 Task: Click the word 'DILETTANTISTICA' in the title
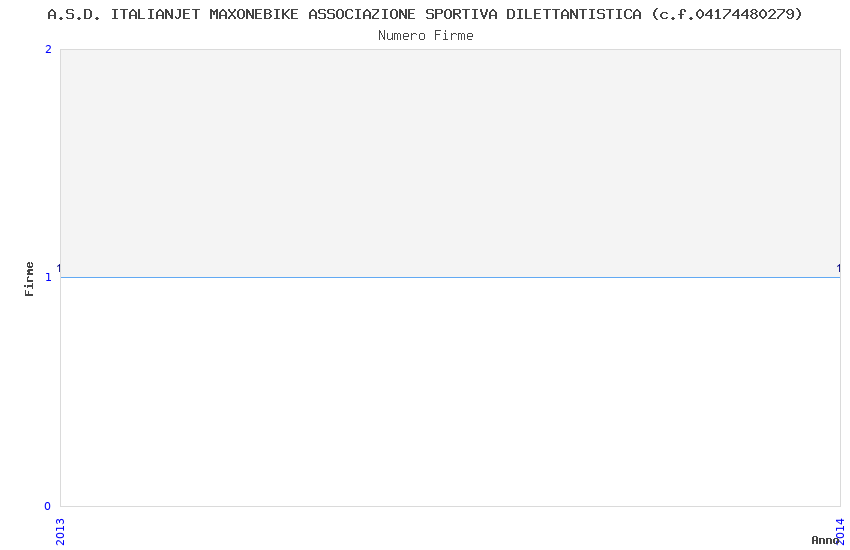574,14
